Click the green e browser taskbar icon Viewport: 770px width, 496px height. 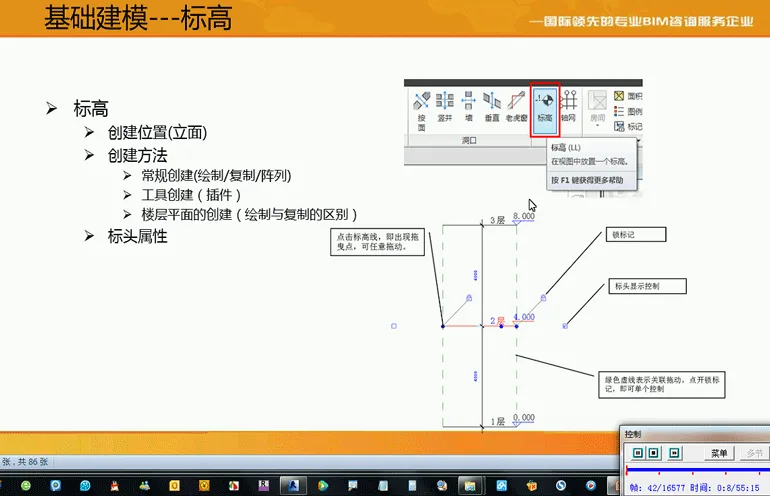[x=26, y=485]
